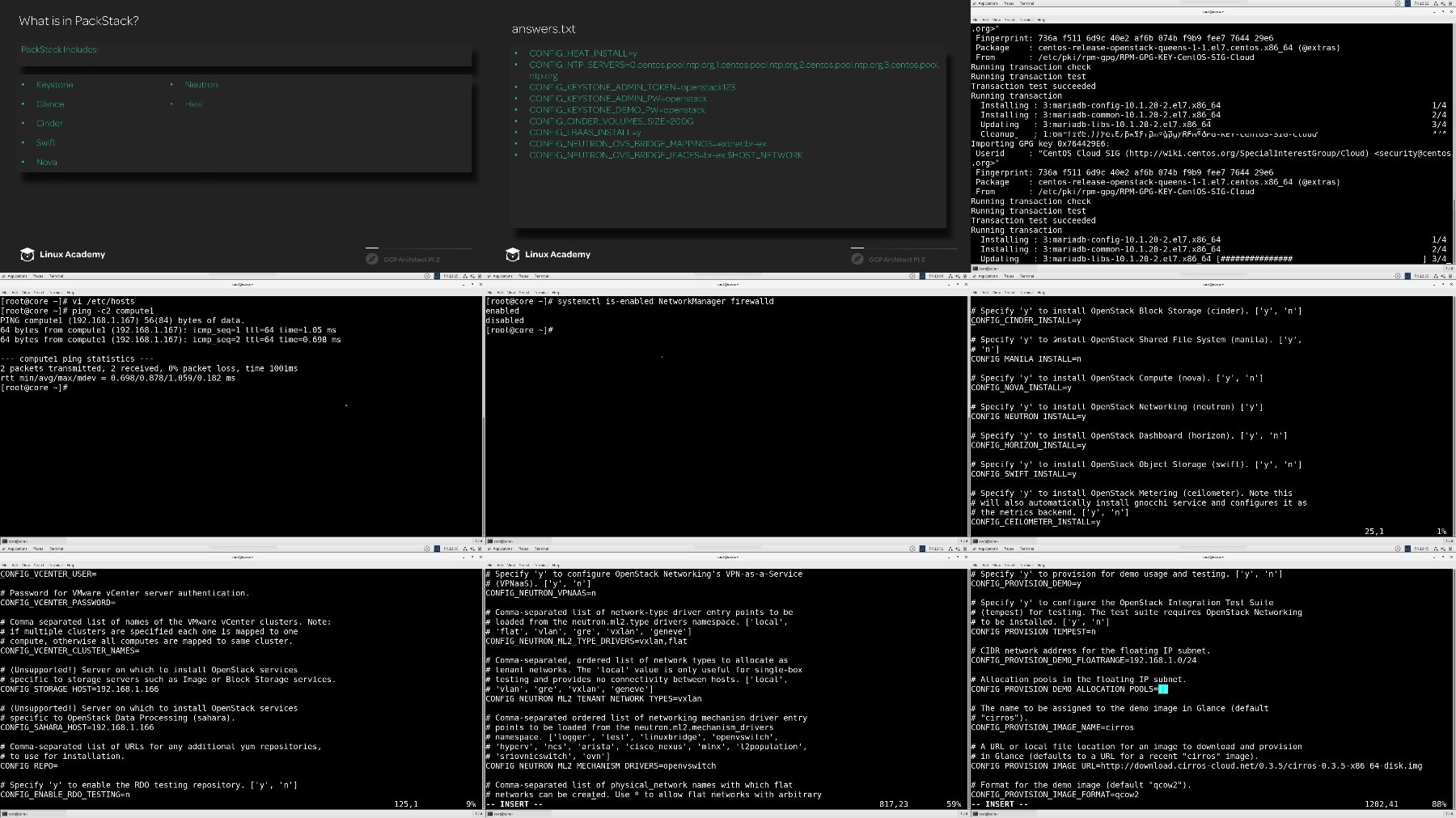Click the CONFIG_NEUTRON_ML2_TYPE_DRIVERS=vxlan,flat line
This screenshot has height=818, width=1456.
pyautogui.click(x=586, y=642)
